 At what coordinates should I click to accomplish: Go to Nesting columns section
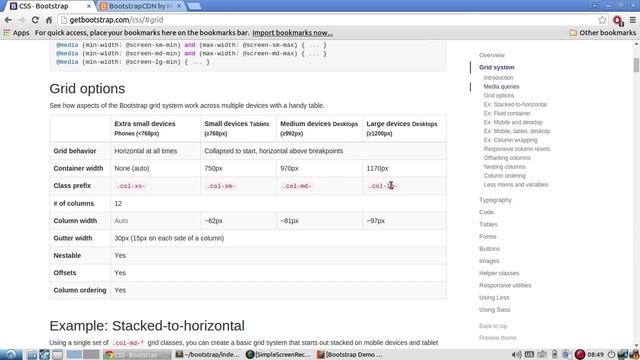tap(504, 167)
